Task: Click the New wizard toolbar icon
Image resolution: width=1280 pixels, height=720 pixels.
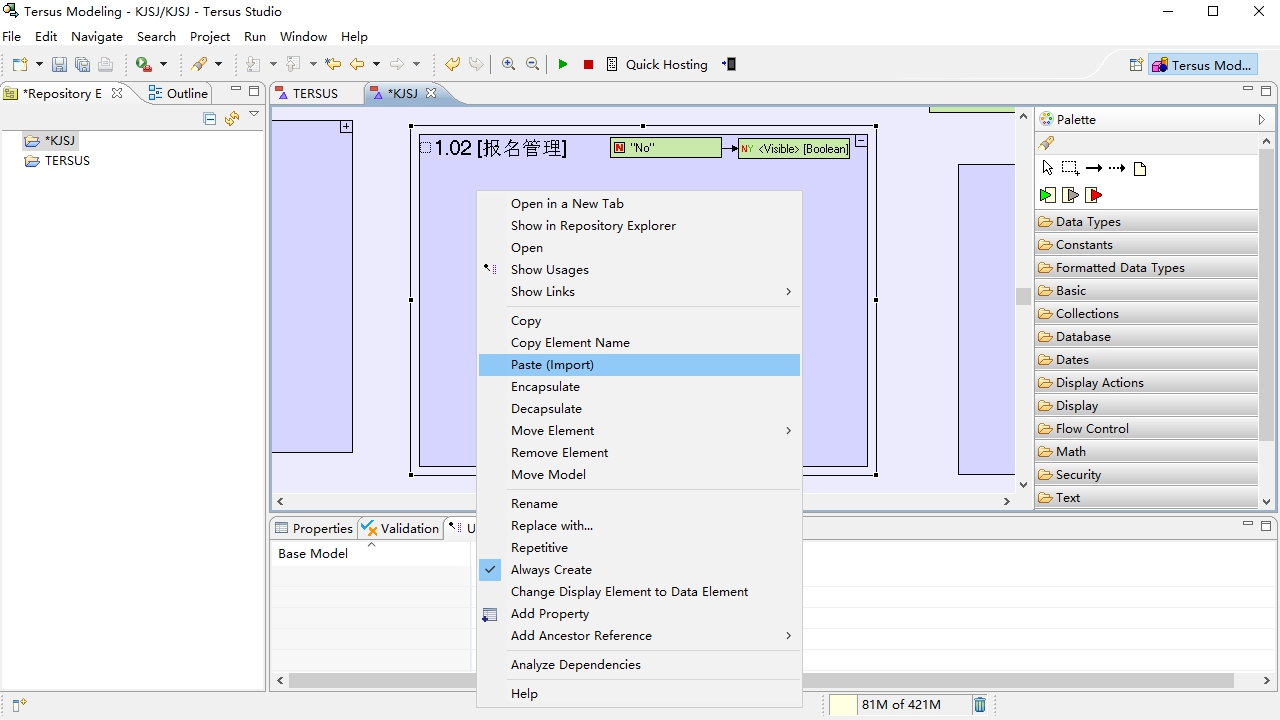Action: point(20,64)
